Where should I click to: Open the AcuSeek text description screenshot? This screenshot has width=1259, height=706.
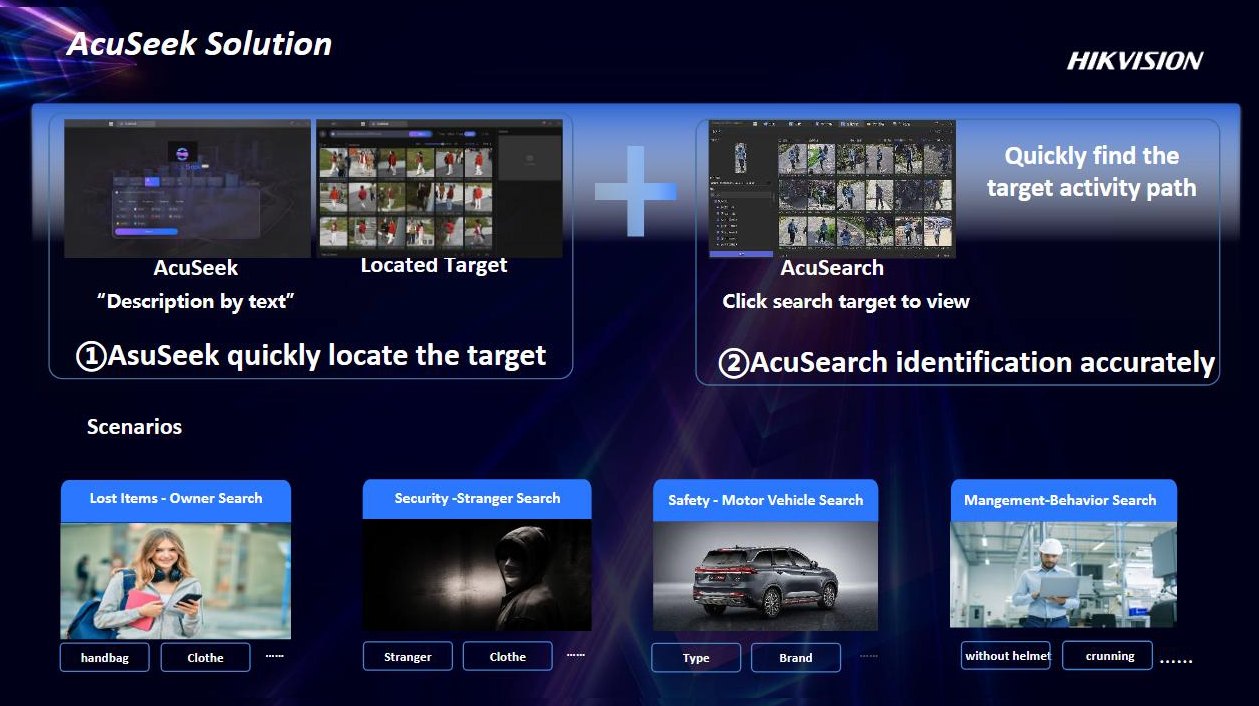click(187, 188)
